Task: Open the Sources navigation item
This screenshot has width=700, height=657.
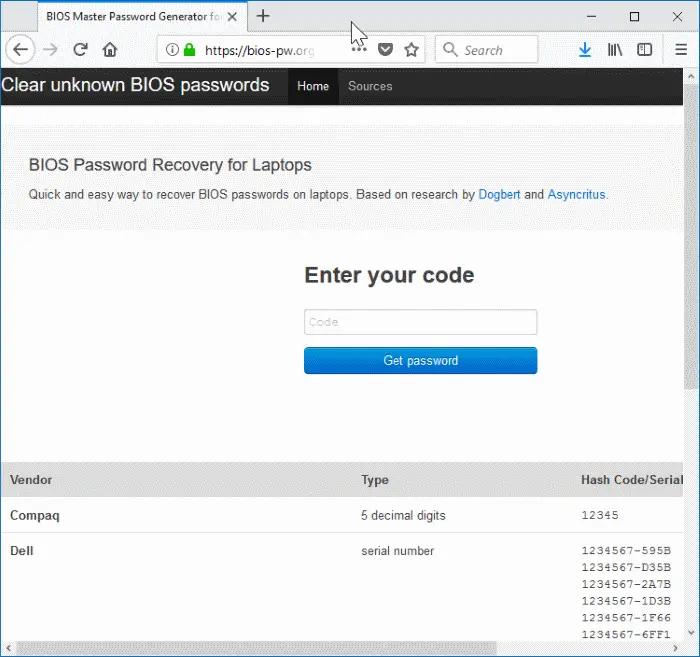Action: (x=370, y=87)
